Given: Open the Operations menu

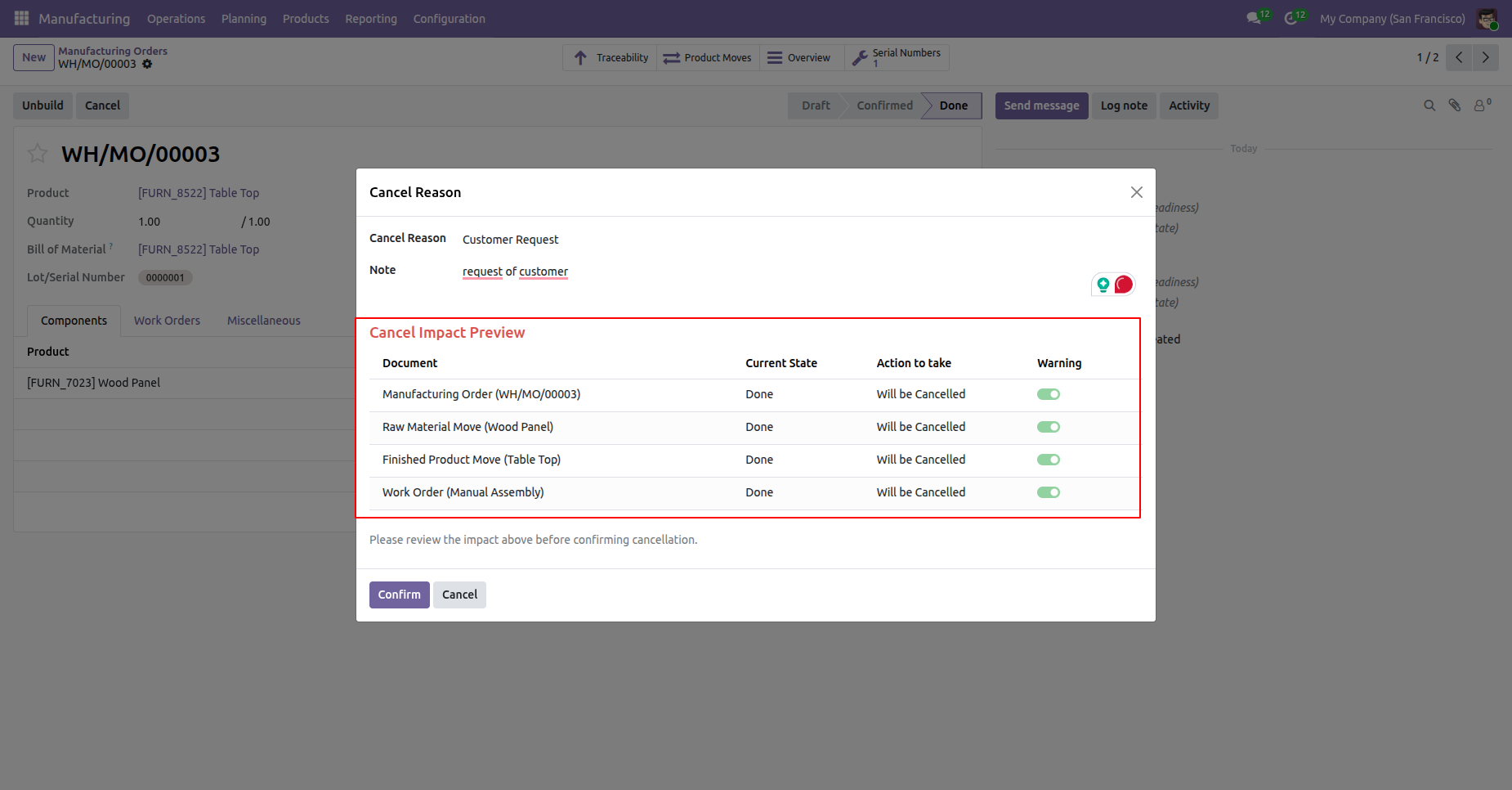Looking at the screenshot, I should (176, 18).
